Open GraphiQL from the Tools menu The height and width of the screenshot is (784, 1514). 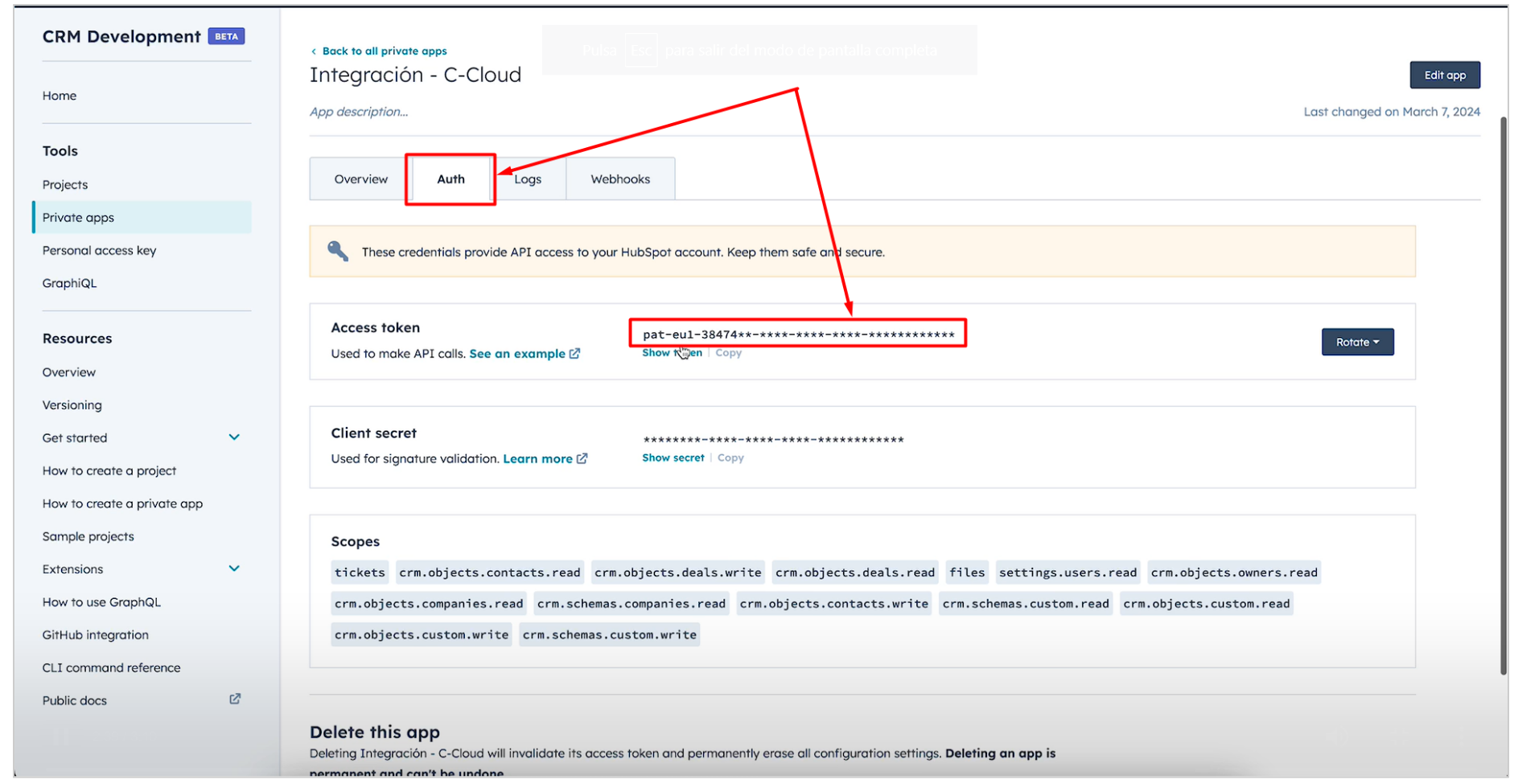[69, 283]
